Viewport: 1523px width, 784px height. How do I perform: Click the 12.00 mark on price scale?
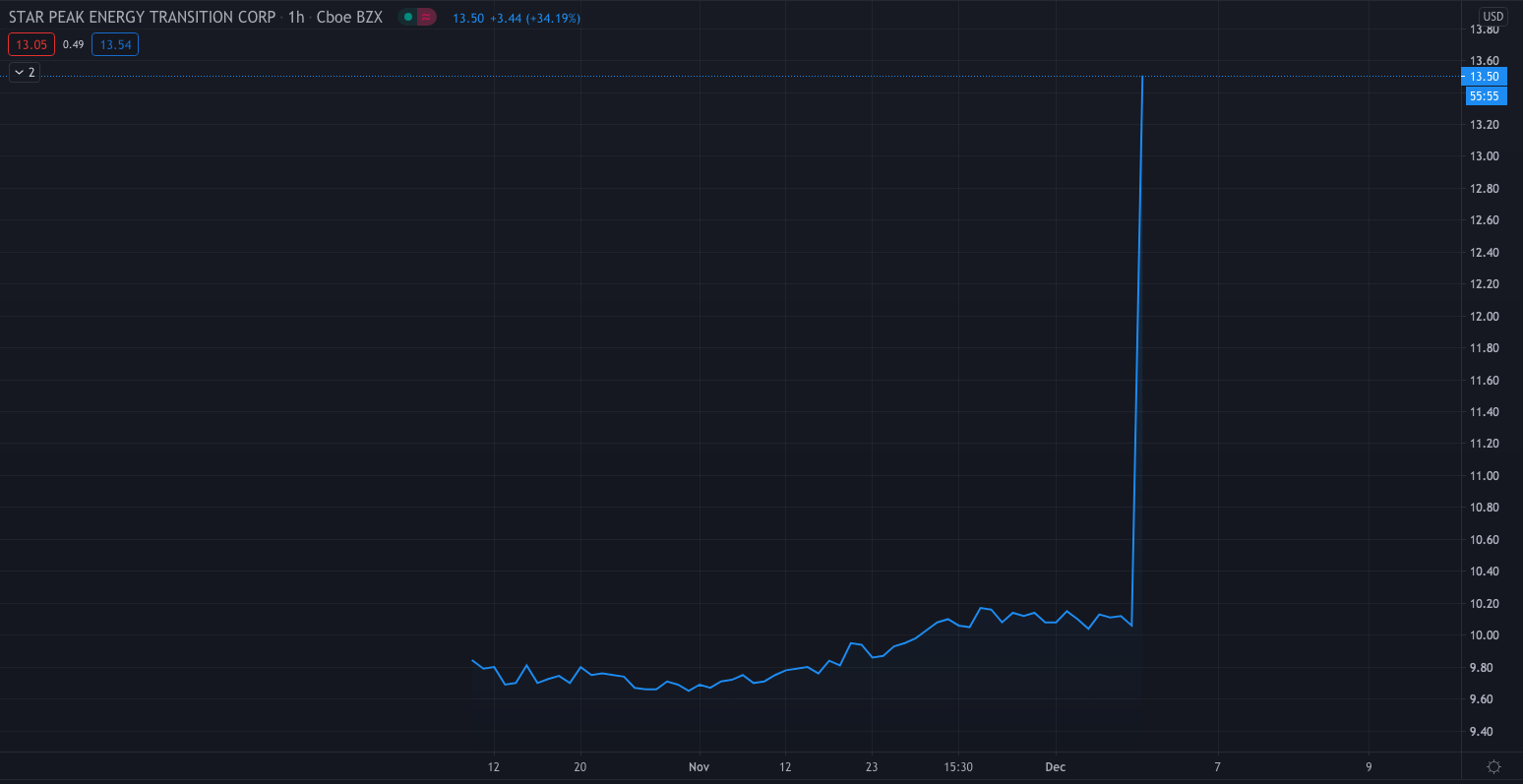[x=1484, y=317]
